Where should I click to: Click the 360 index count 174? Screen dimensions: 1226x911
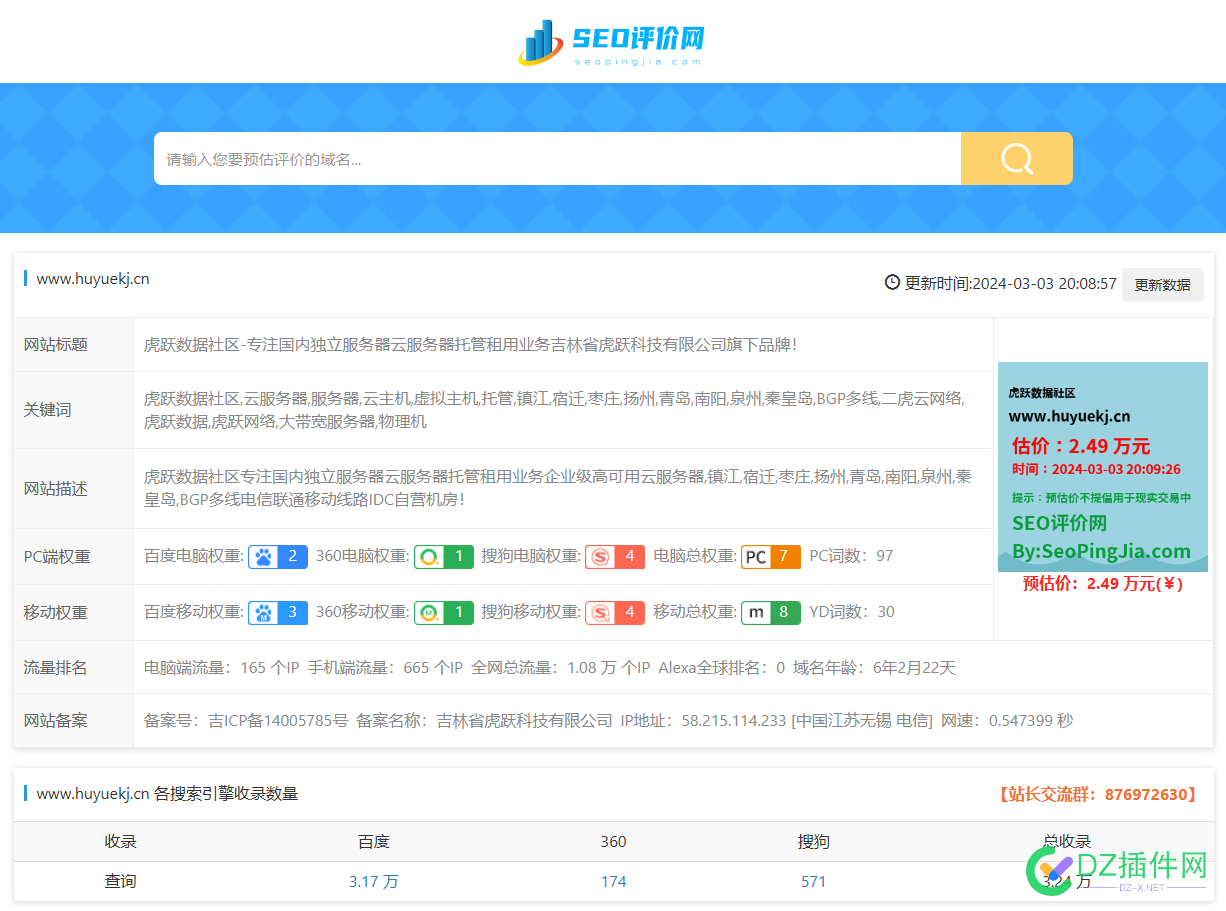[x=614, y=881]
